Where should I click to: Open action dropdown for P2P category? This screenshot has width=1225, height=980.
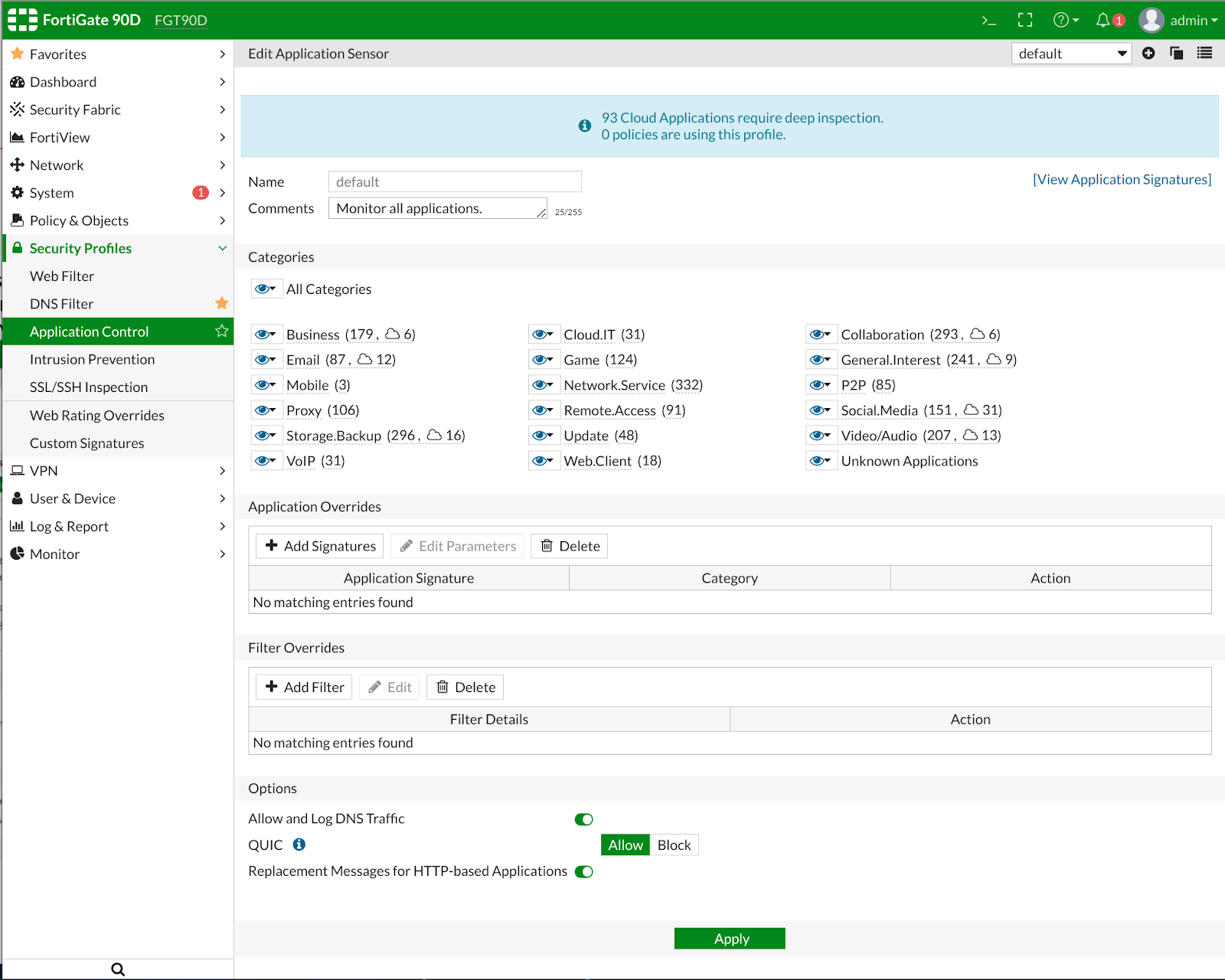[x=821, y=384]
